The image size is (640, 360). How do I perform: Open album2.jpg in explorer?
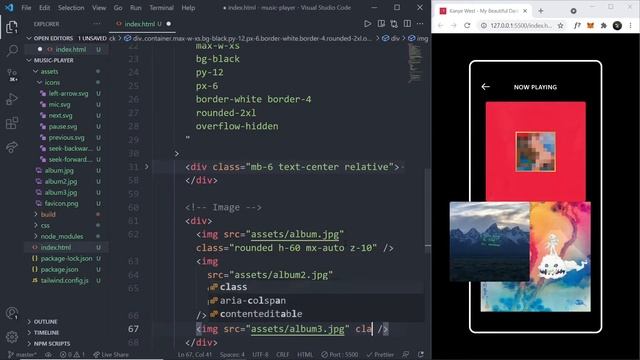[x=61, y=181]
